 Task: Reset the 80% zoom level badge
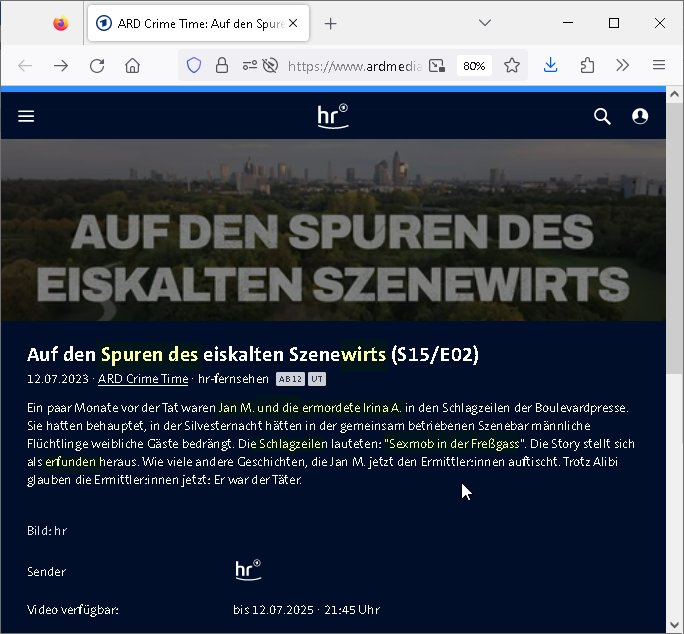coord(474,66)
